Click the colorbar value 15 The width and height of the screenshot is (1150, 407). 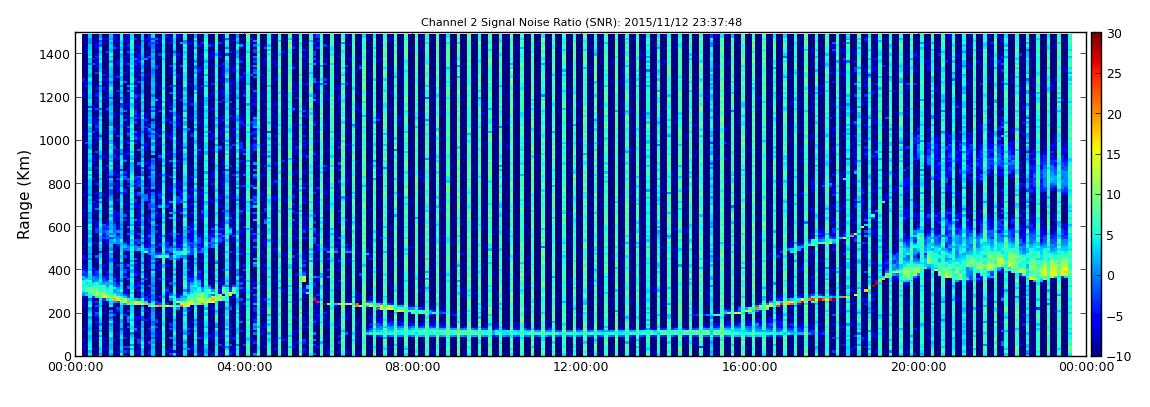pyautogui.click(x=1115, y=155)
